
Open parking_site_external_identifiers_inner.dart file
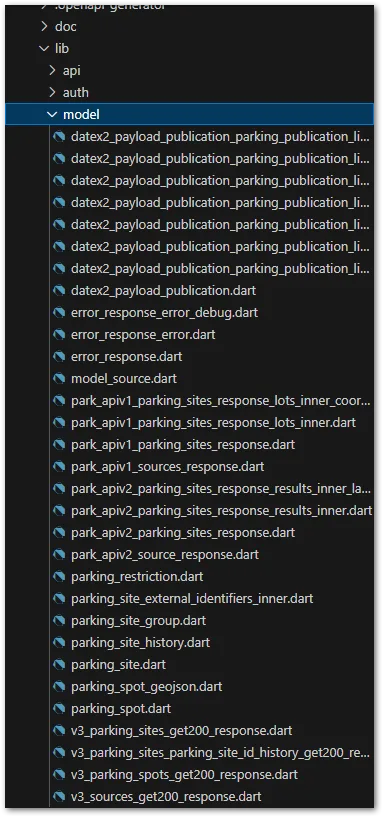(192, 599)
